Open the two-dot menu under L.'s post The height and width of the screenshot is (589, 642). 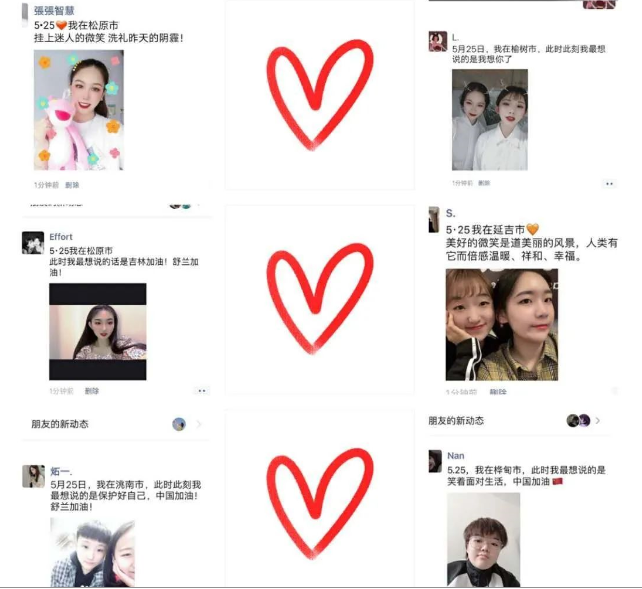coord(609,184)
